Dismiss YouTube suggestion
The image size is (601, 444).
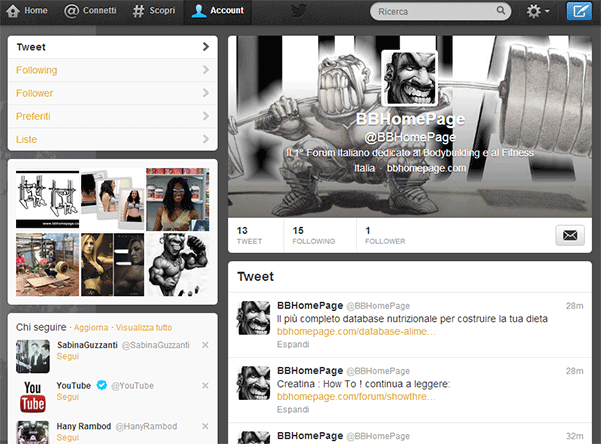205,386
